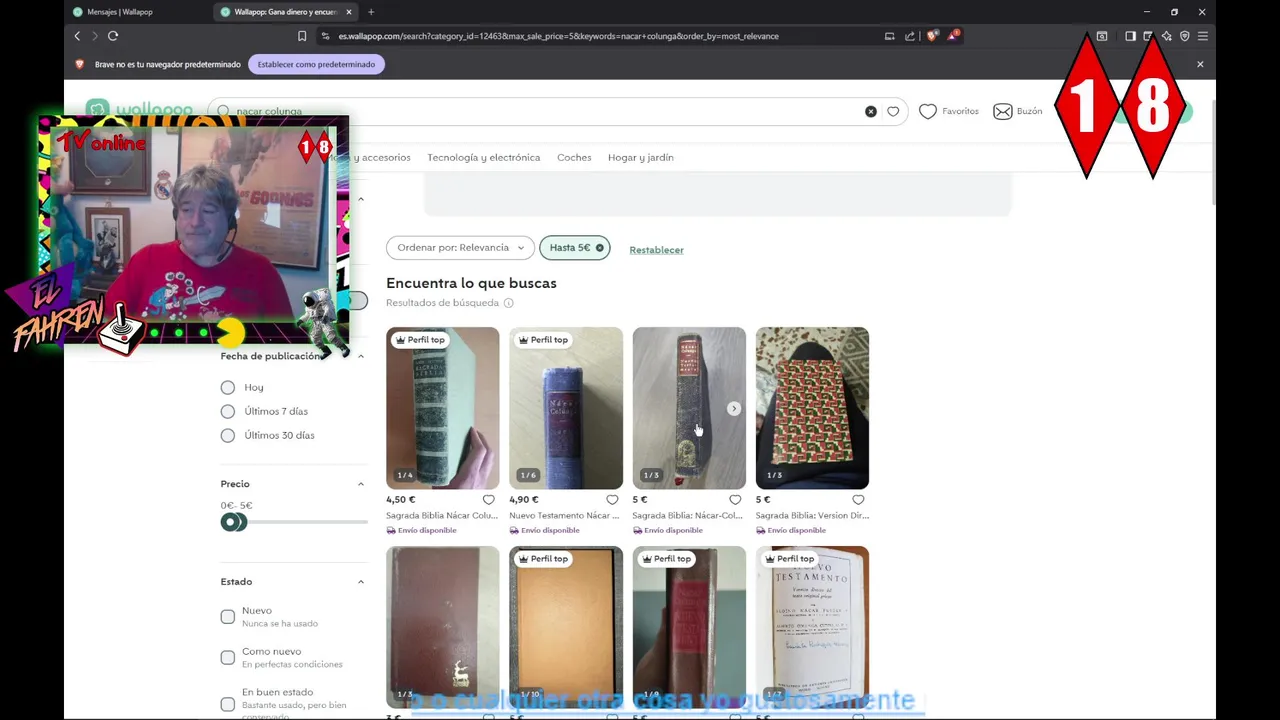
Task: Close the active Wallapop search tab
Action: (x=349, y=12)
